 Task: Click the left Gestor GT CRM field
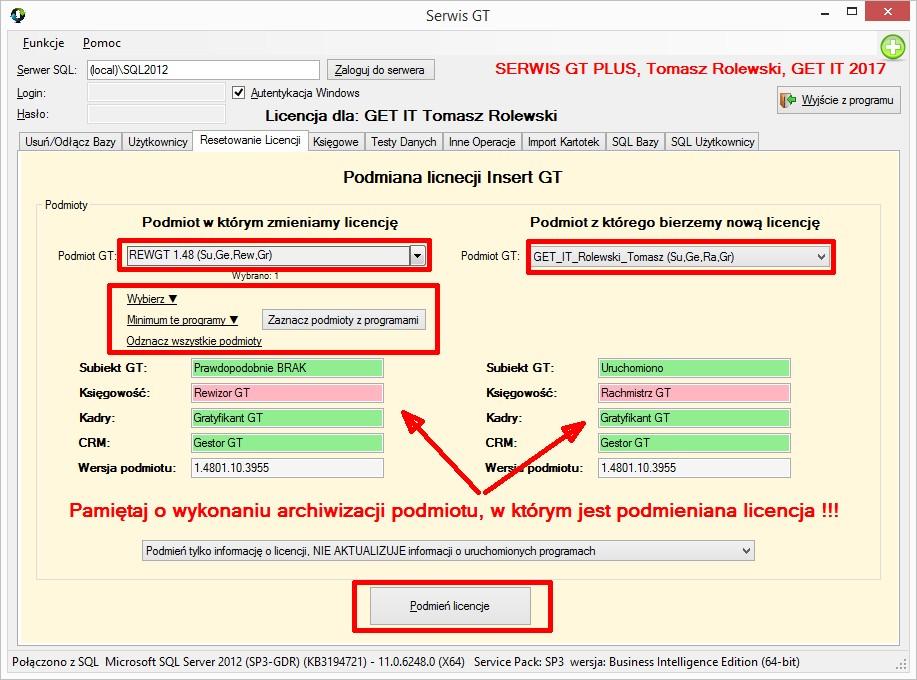(287, 443)
